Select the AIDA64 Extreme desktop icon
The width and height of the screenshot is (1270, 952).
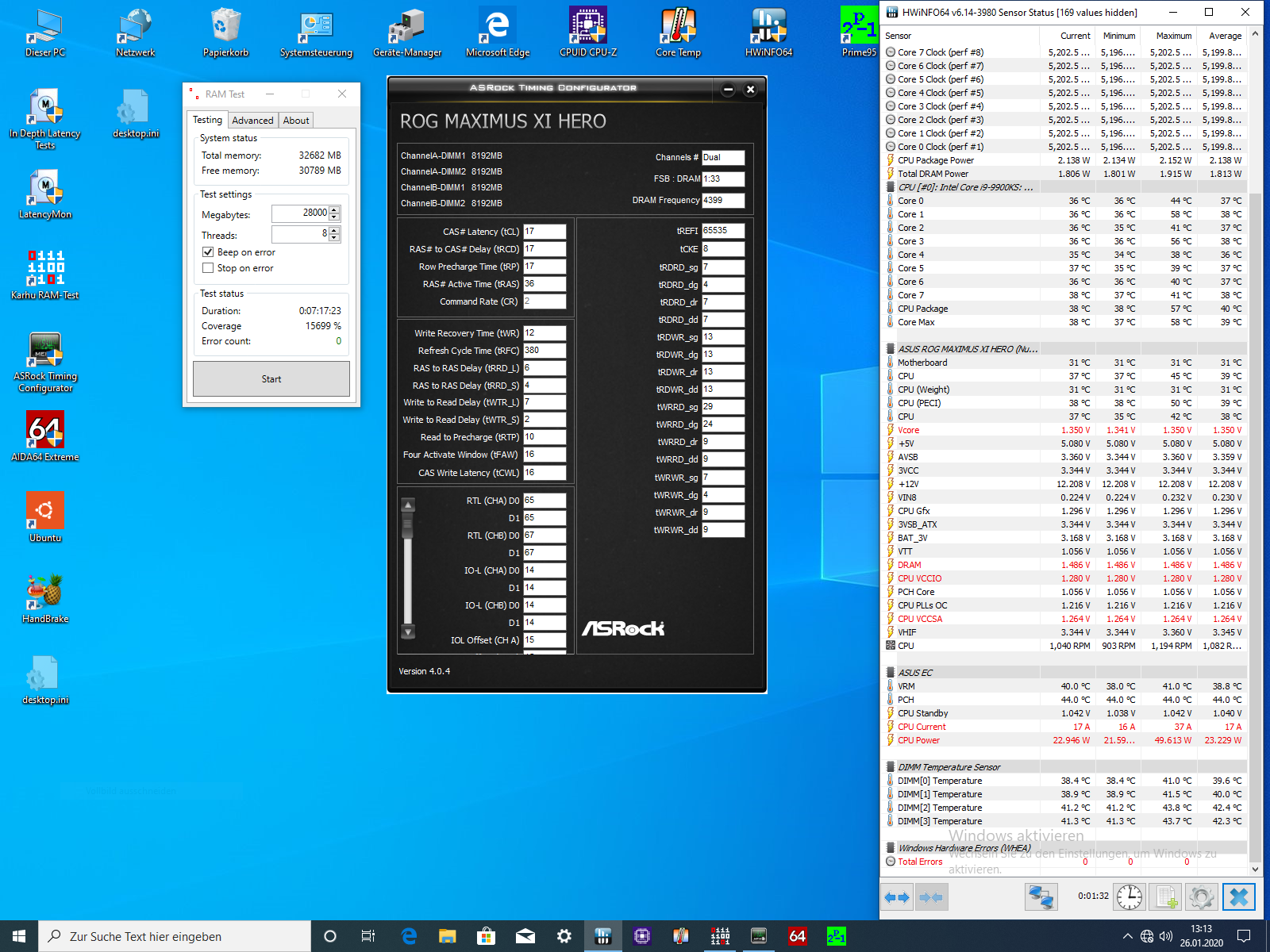45,437
